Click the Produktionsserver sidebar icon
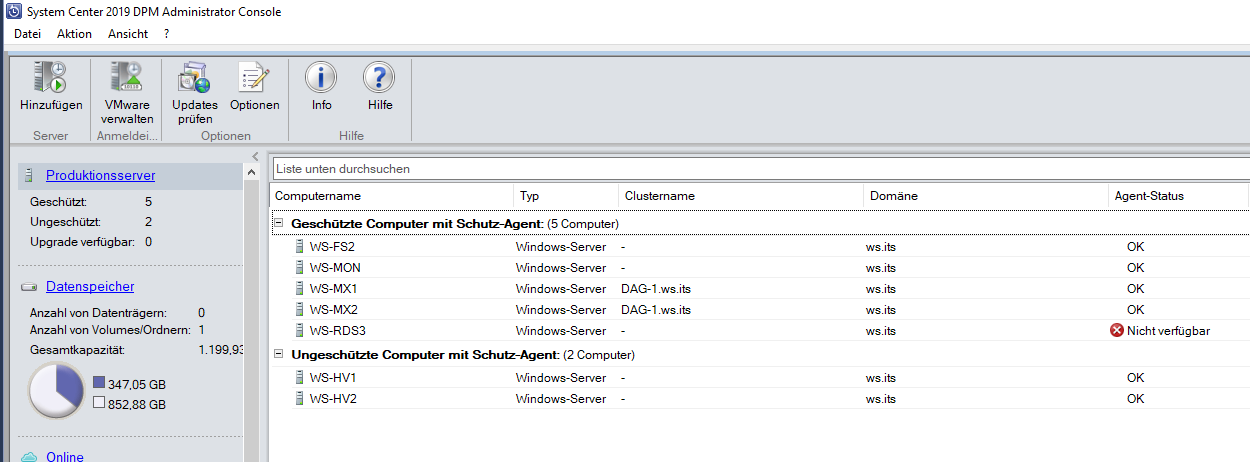 point(30,175)
